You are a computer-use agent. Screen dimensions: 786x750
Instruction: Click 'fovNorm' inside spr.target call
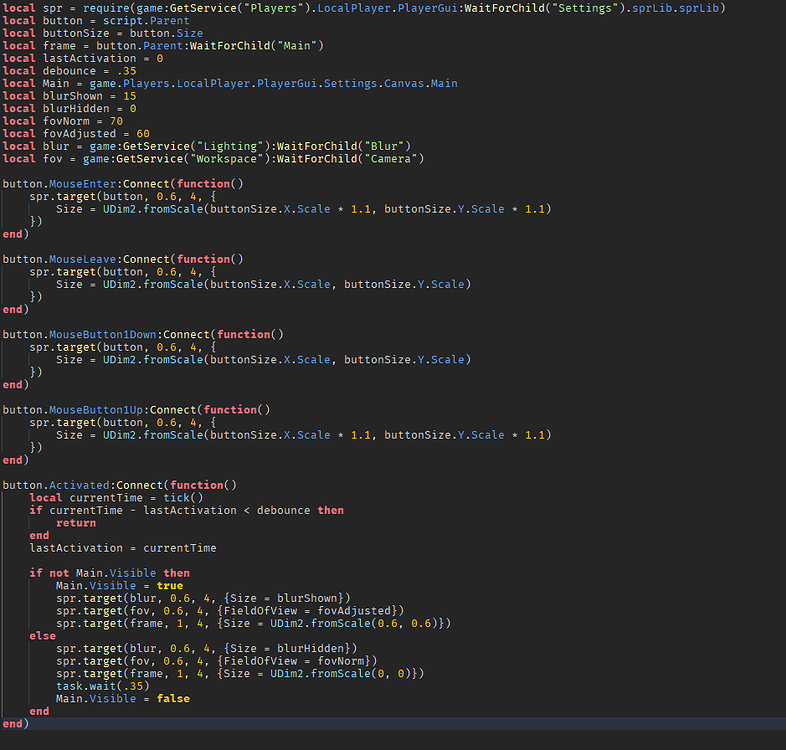tap(340, 660)
